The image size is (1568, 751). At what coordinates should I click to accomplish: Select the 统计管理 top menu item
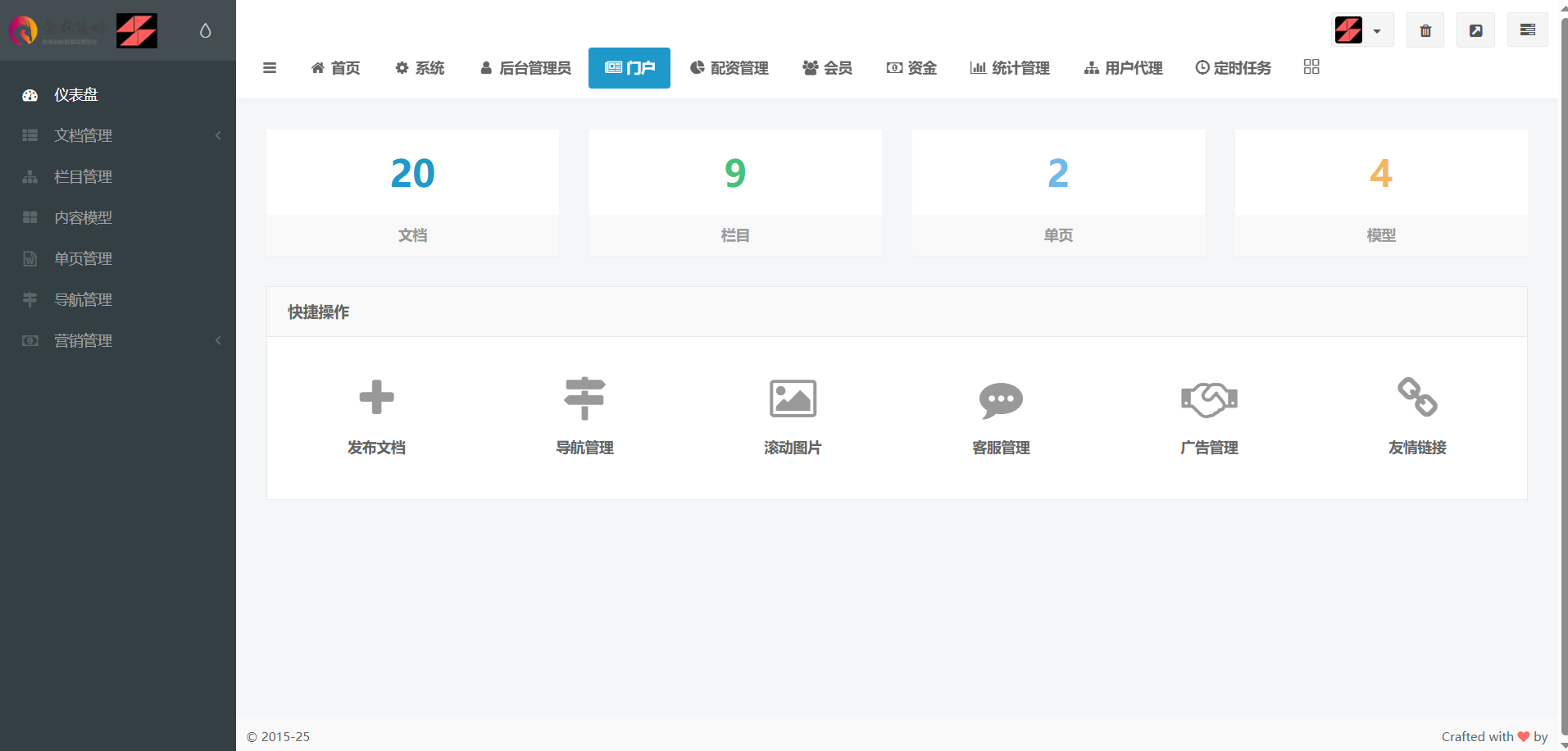click(1009, 68)
